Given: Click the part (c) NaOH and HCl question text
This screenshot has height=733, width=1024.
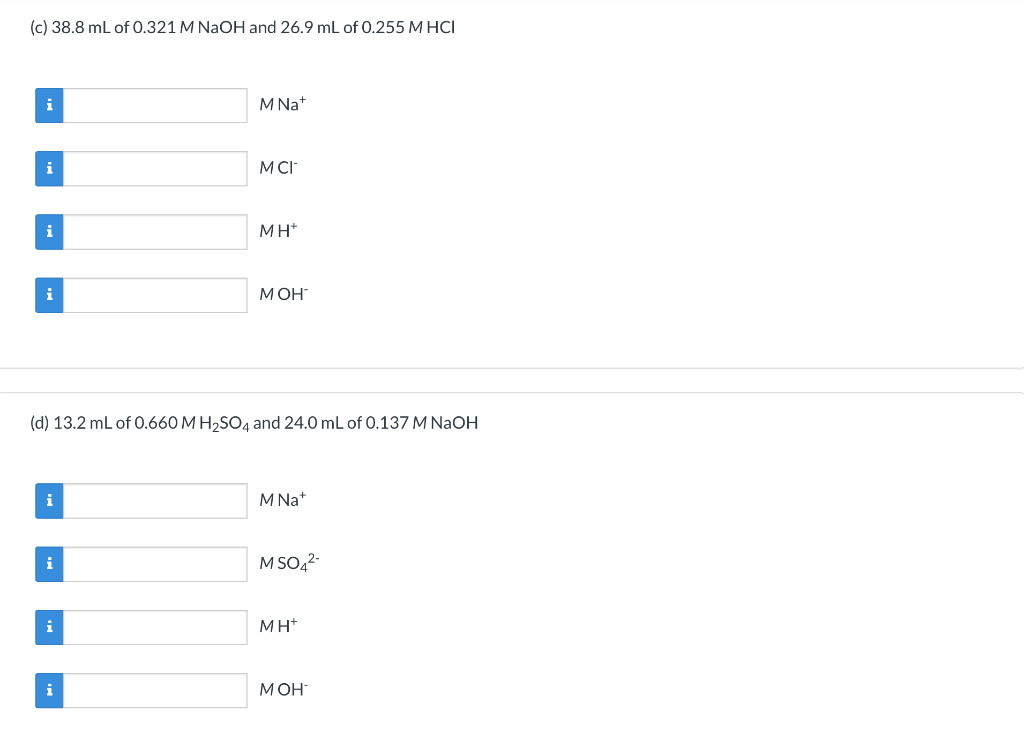Looking at the screenshot, I should click(x=242, y=27).
